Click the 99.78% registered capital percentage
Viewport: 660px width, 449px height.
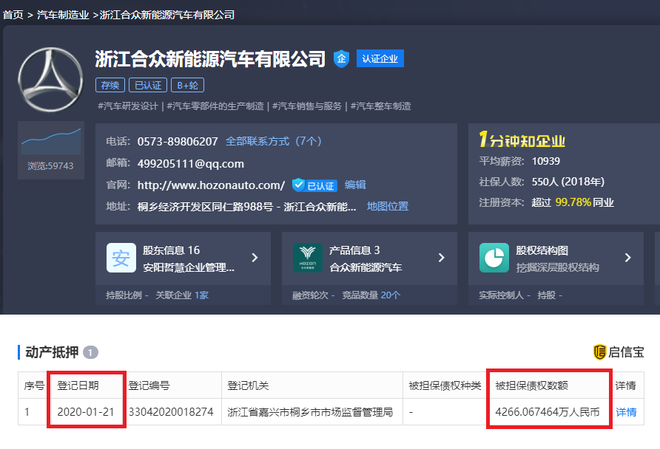click(573, 202)
